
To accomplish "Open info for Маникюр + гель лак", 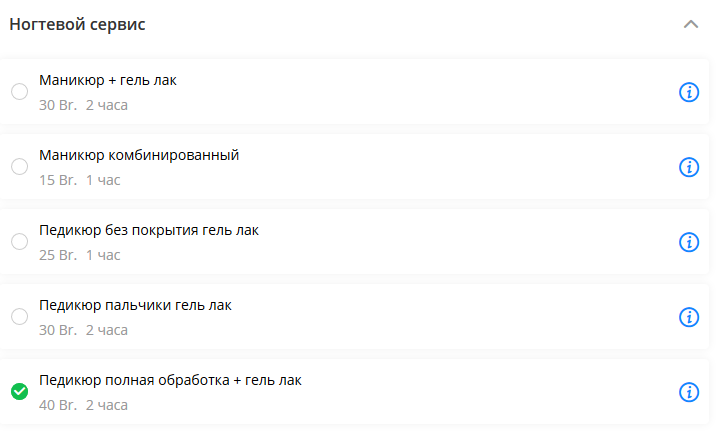I will click(x=688, y=92).
